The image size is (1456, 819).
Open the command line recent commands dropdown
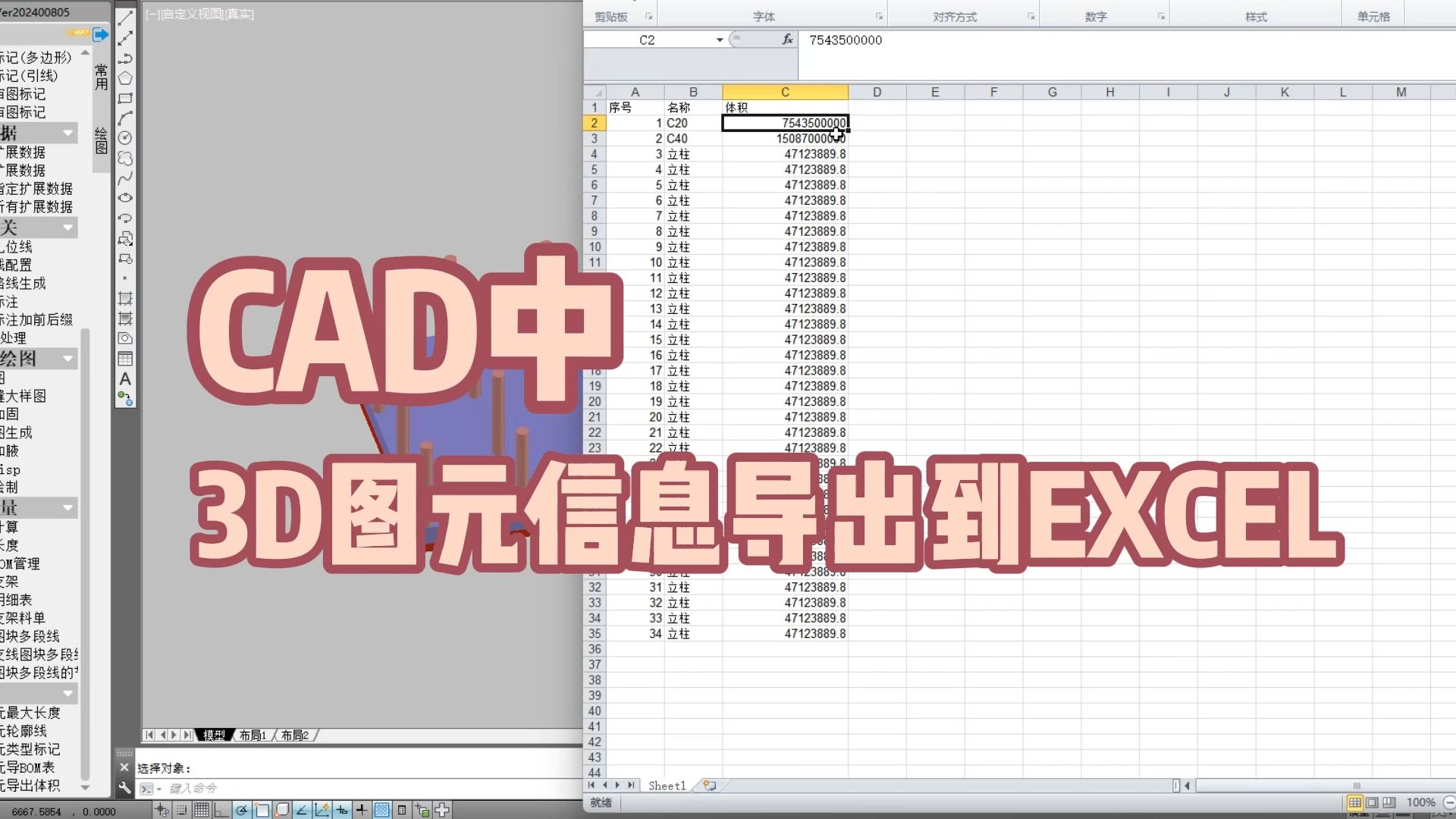[158, 789]
